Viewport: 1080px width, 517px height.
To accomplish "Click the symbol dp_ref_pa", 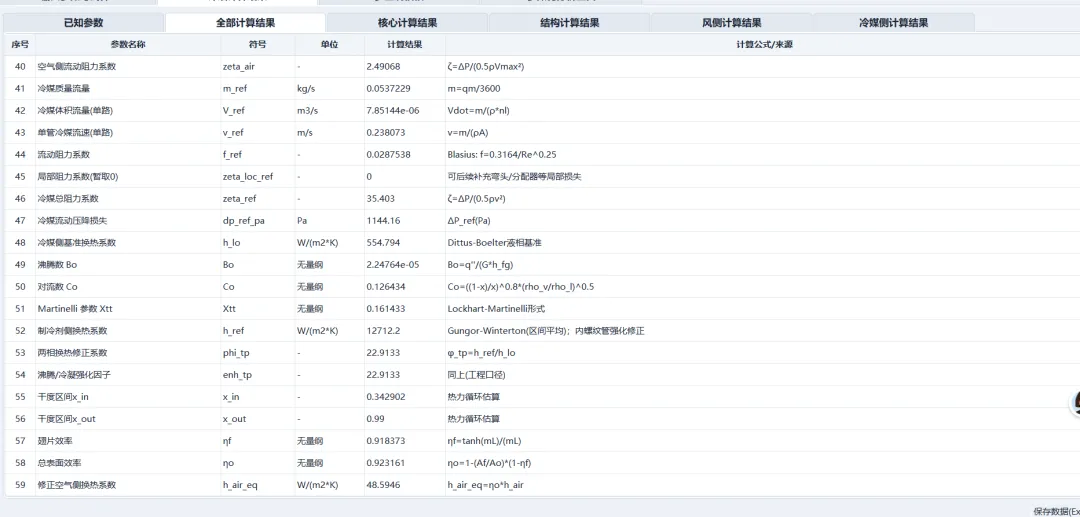I will pos(243,221).
